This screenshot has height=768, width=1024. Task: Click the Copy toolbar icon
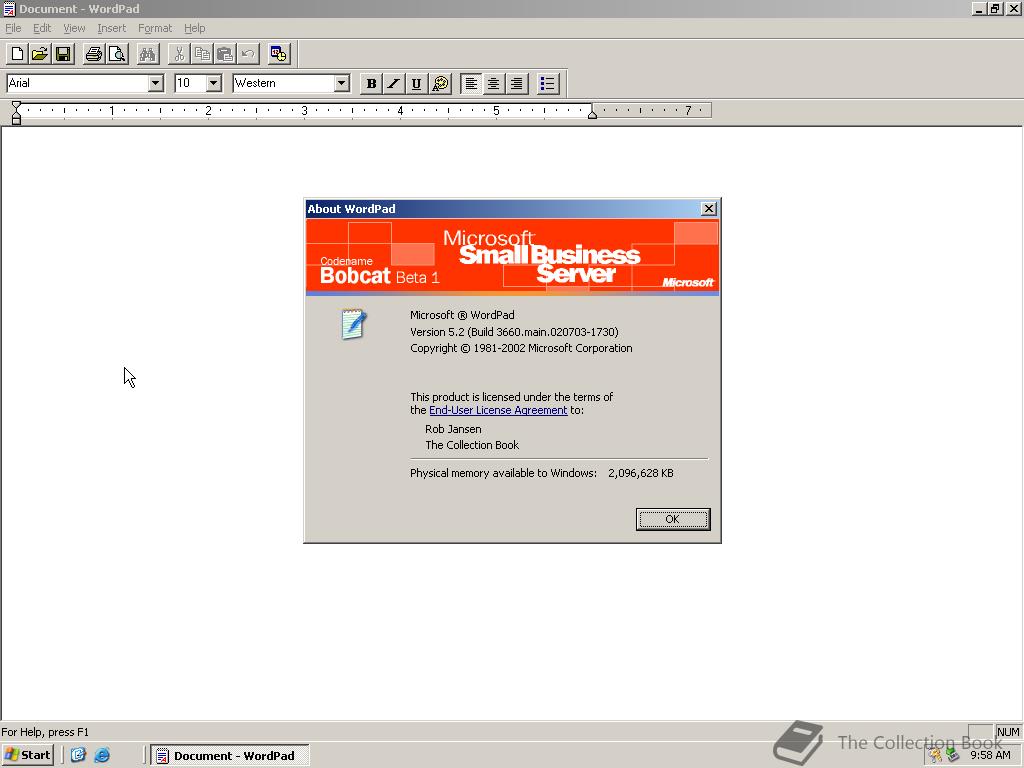pyautogui.click(x=202, y=54)
